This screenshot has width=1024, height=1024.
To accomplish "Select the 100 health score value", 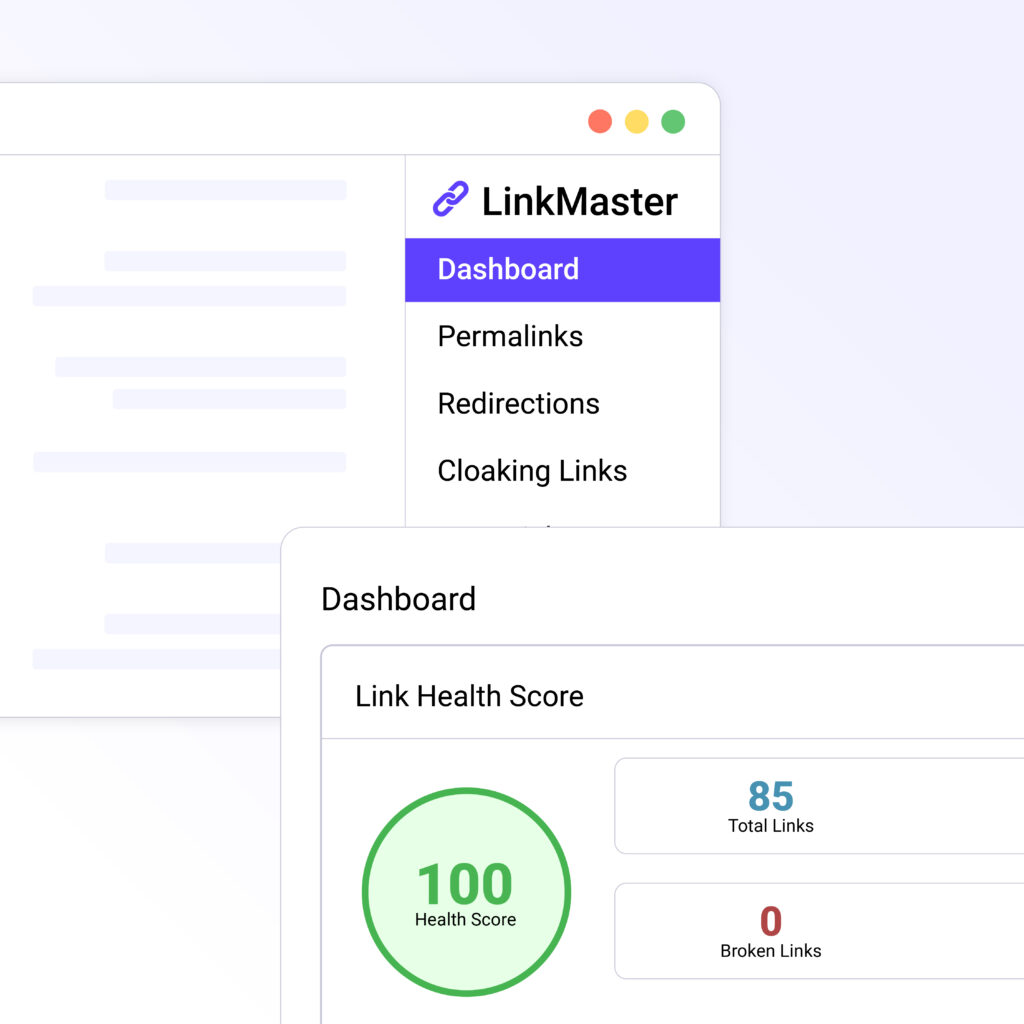I will point(465,884).
